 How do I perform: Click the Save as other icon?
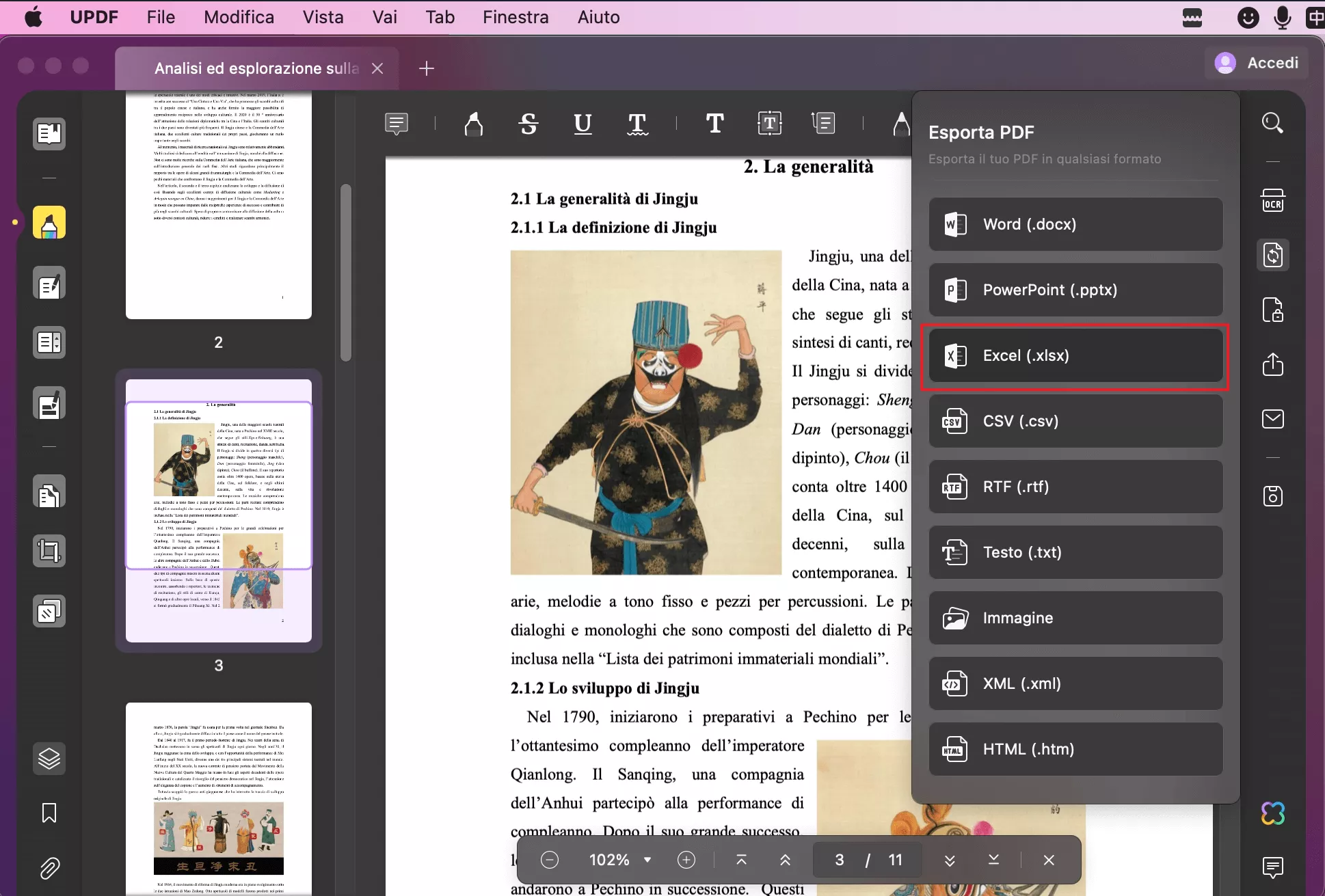coord(1272,496)
